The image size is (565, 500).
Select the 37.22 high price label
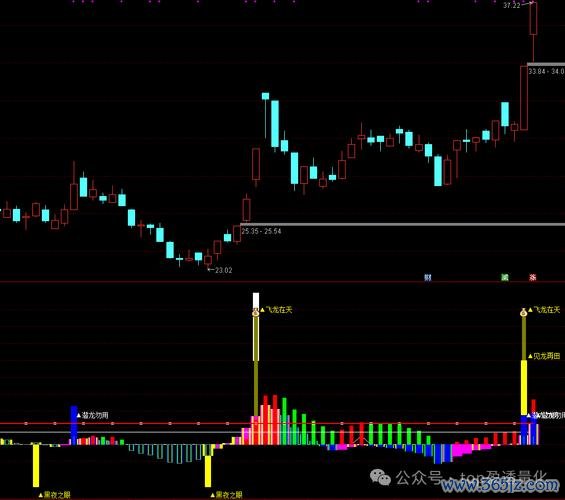point(512,5)
